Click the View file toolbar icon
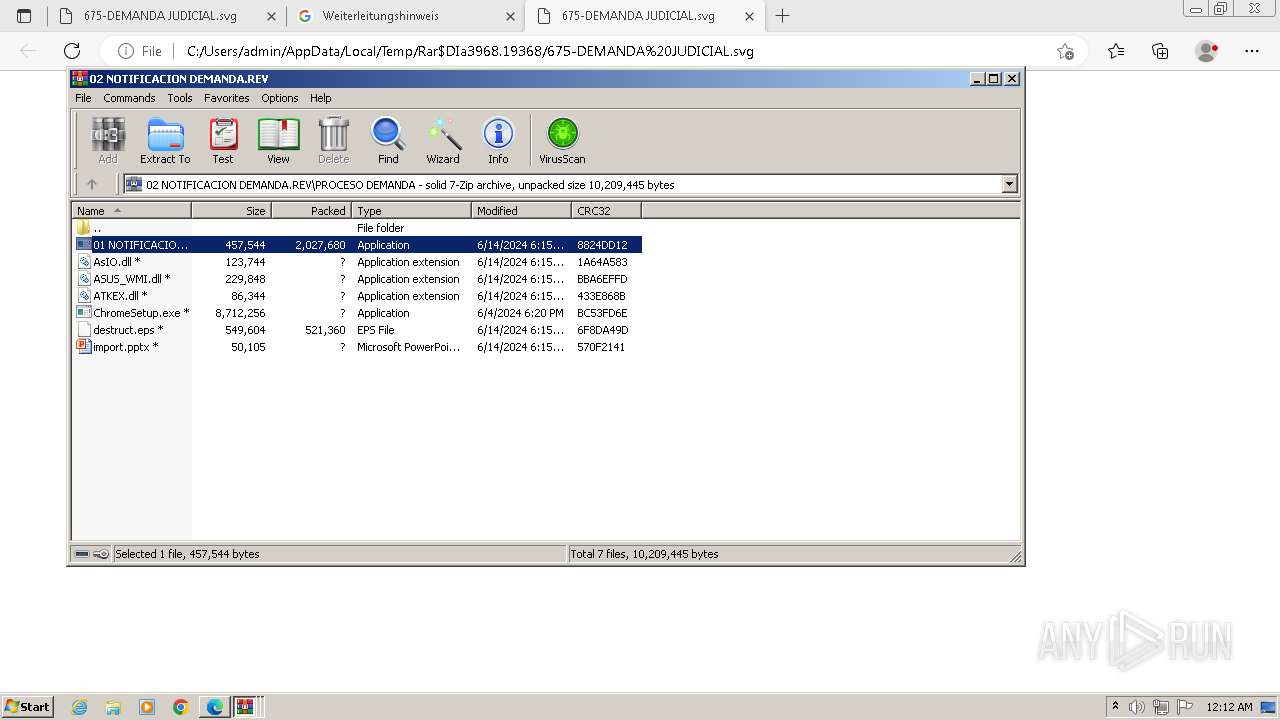Image resolution: width=1280 pixels, height=720 pixels. coord(278,140)
